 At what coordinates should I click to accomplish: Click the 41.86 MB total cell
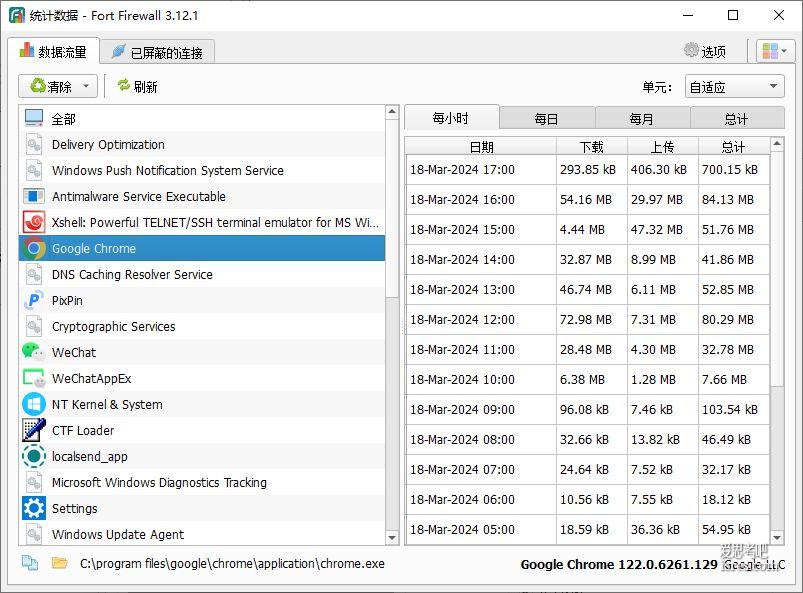coord(734,260)
